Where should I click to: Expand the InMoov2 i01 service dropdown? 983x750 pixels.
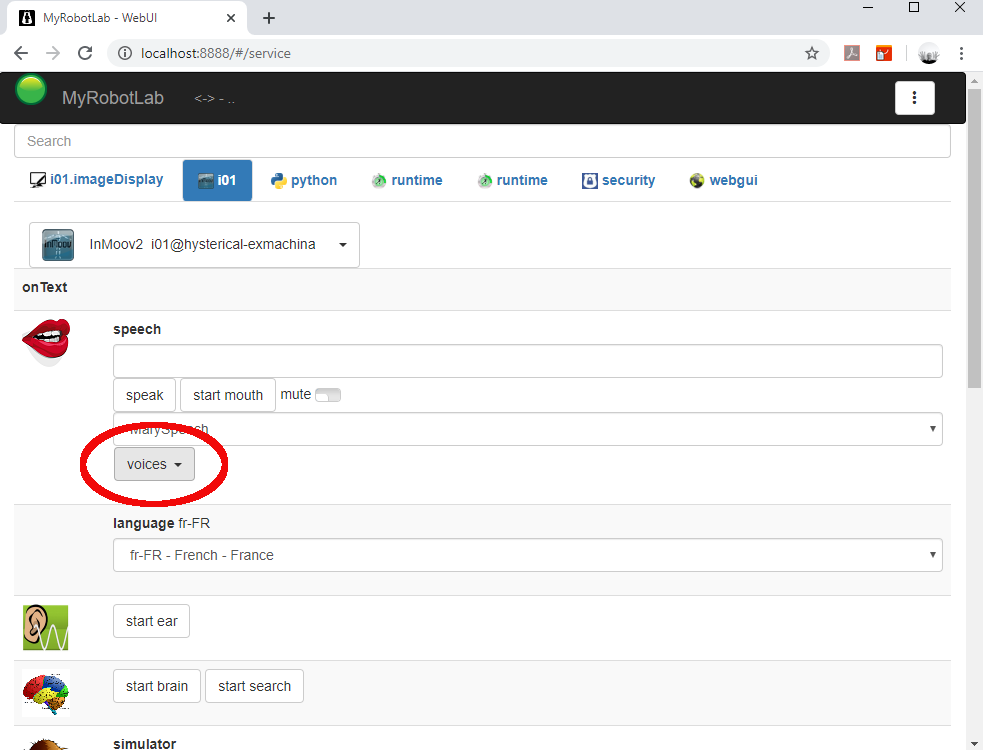[194, 245]
